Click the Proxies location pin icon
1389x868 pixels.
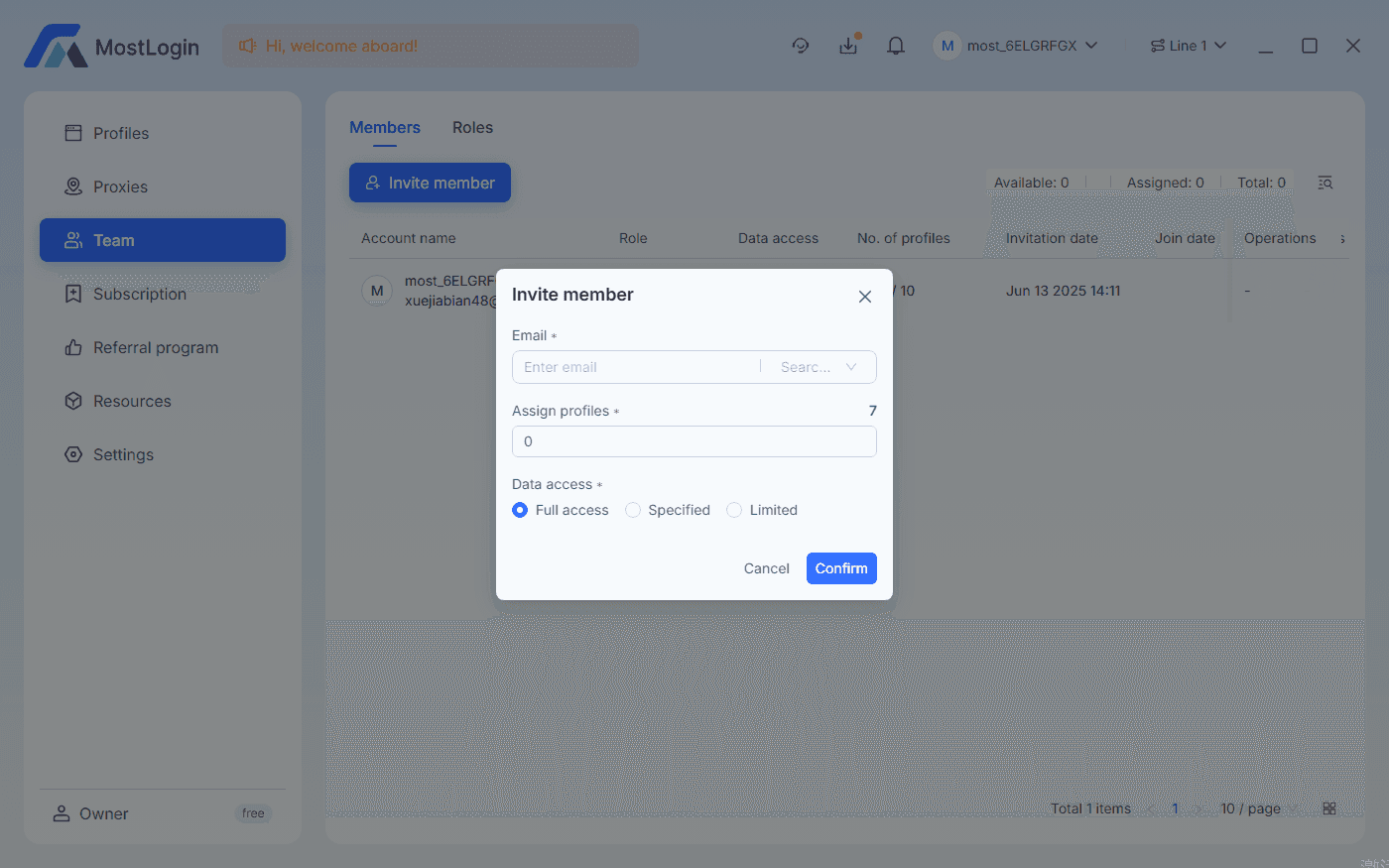(73, 186)
